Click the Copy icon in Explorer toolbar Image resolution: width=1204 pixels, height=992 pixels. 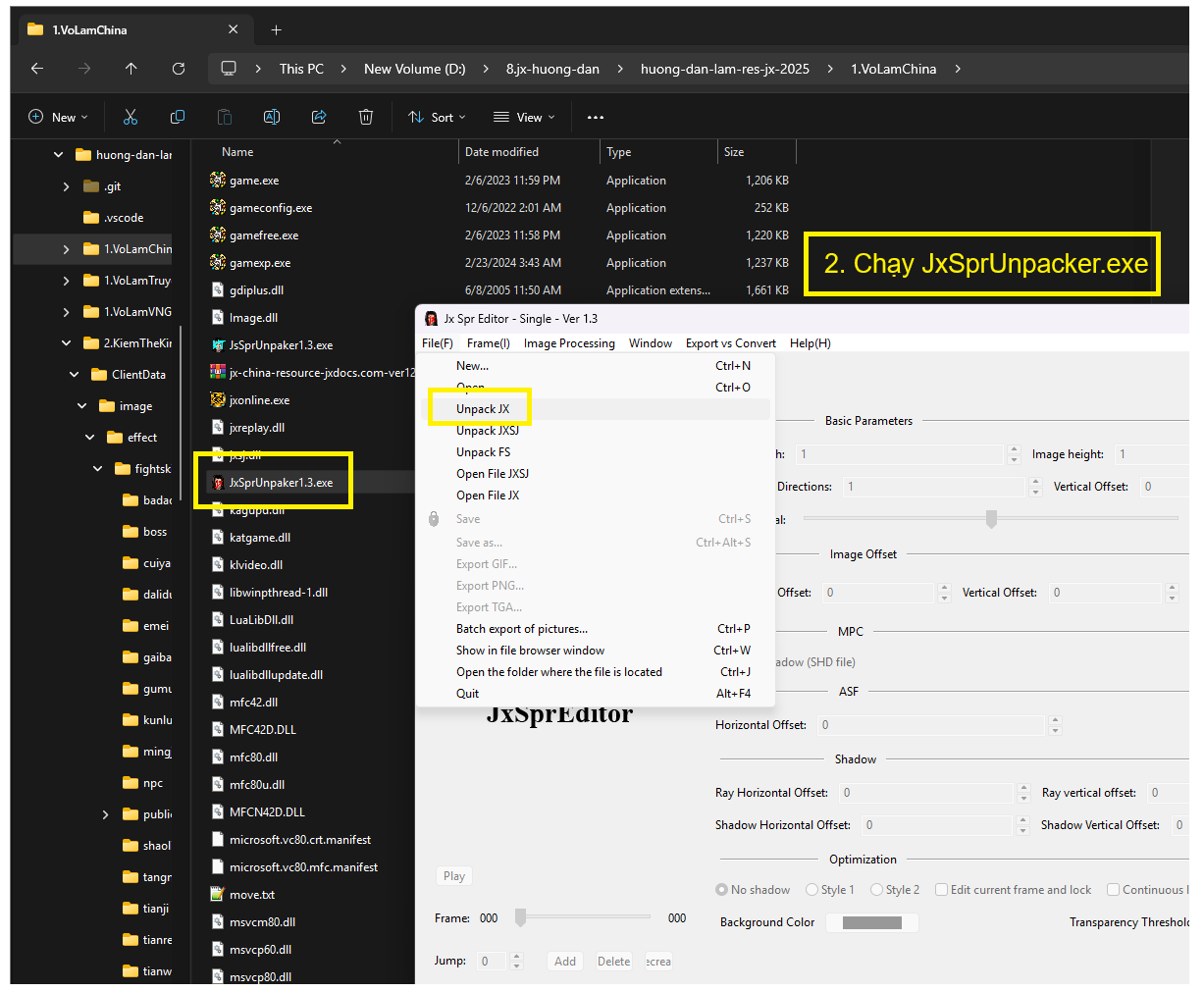[x=178, y=117]
